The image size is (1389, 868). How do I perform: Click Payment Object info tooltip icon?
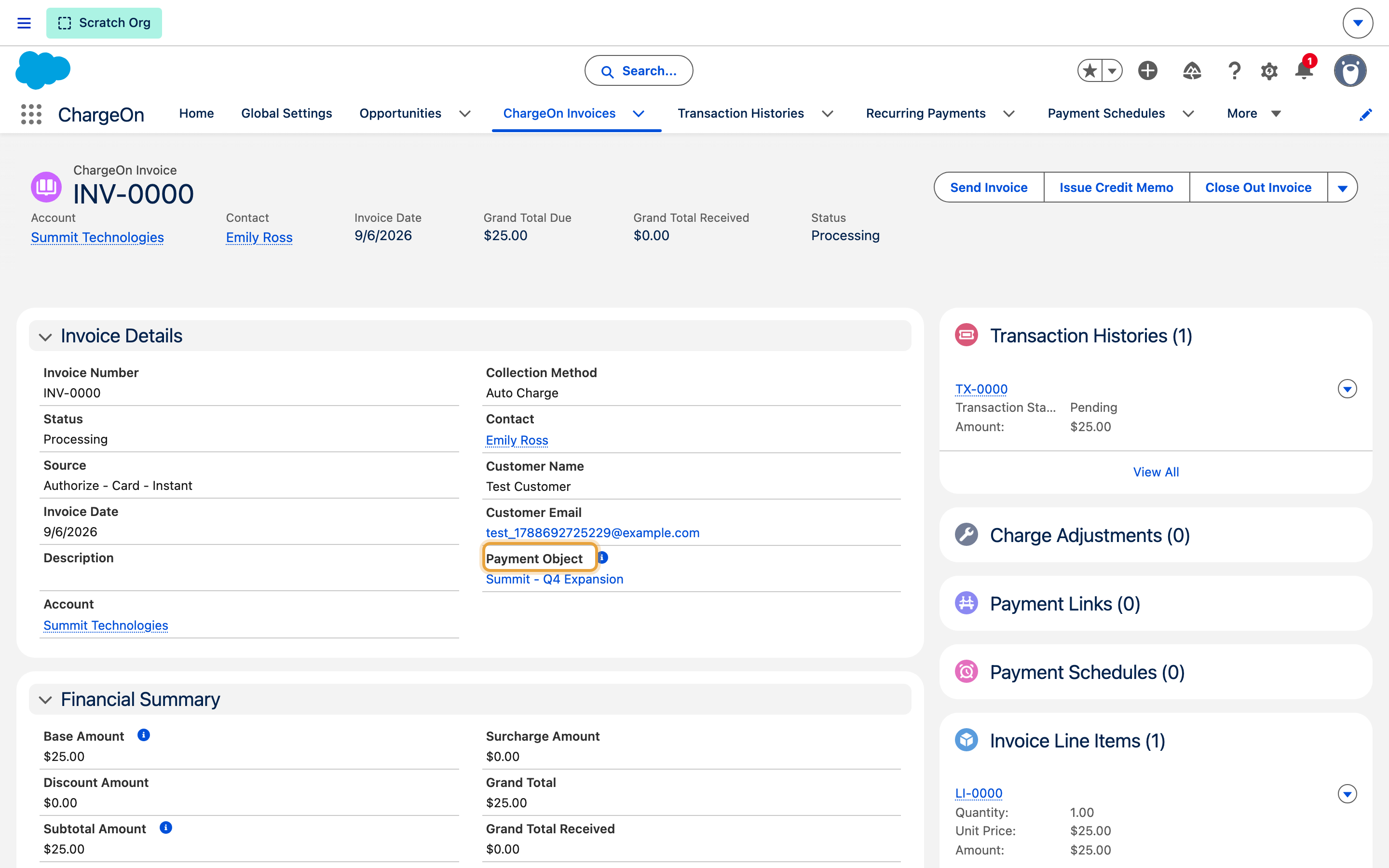coord(603,557)
